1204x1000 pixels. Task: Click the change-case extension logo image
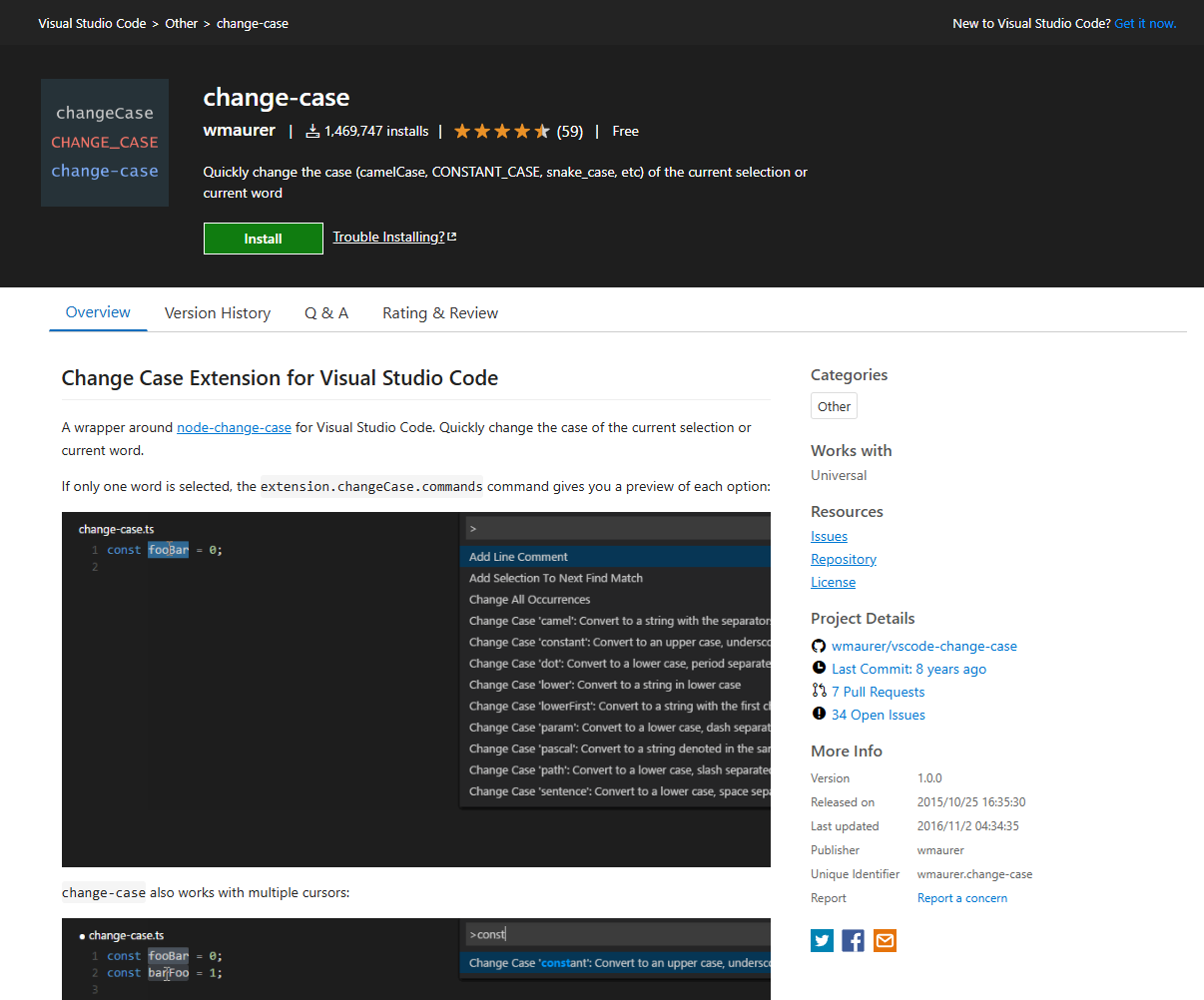click(x=105, y=143)
